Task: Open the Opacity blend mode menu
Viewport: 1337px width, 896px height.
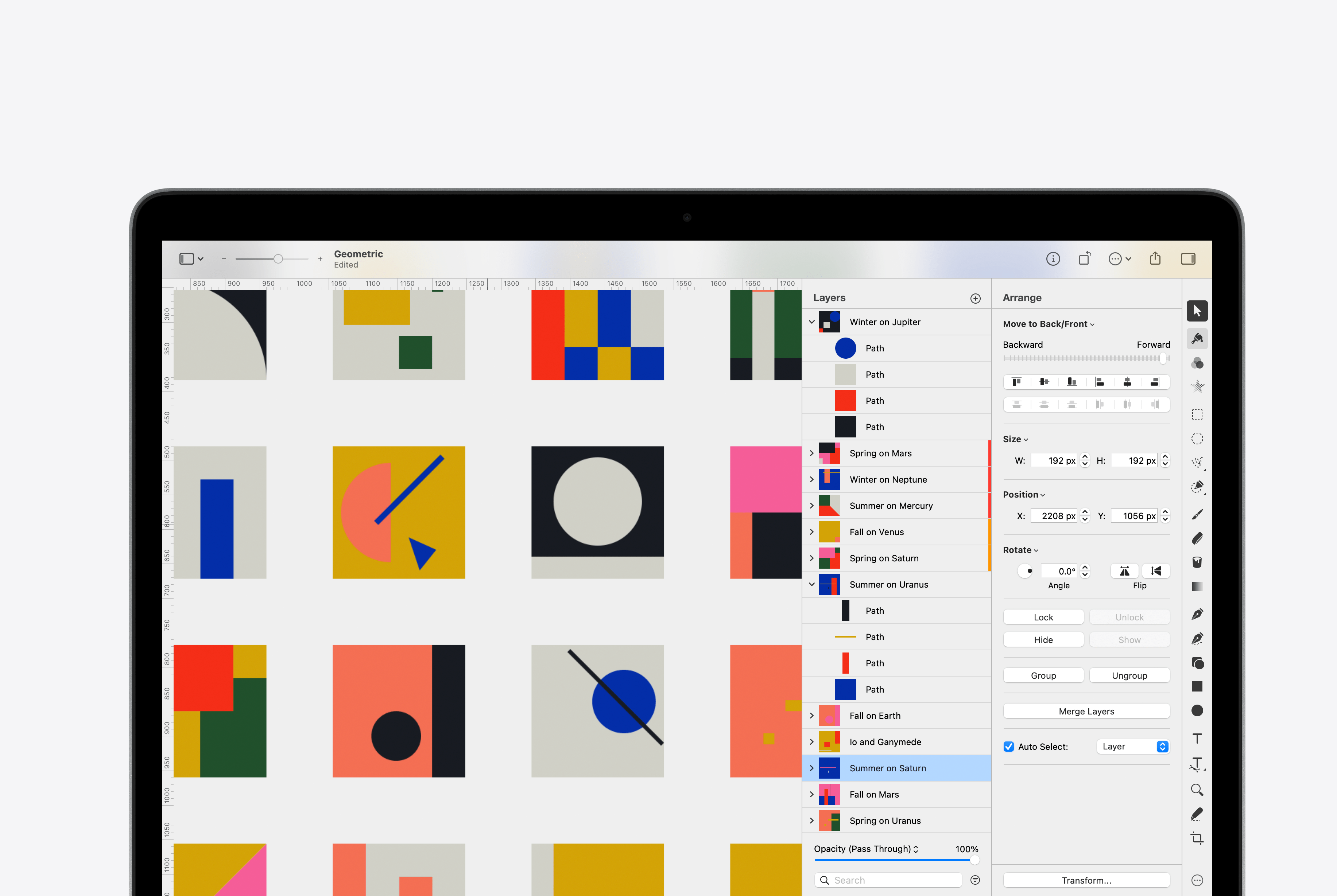Action: click(x=866, y=849)
